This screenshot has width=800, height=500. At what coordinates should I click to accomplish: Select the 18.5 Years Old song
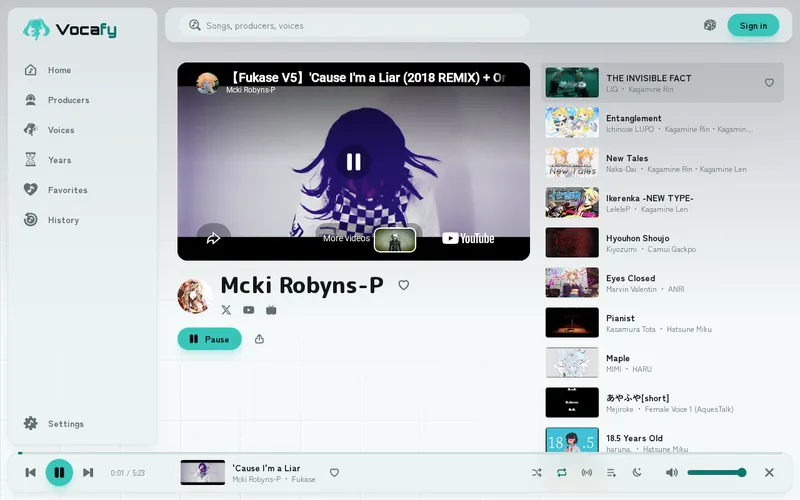[x=662, y=439]
